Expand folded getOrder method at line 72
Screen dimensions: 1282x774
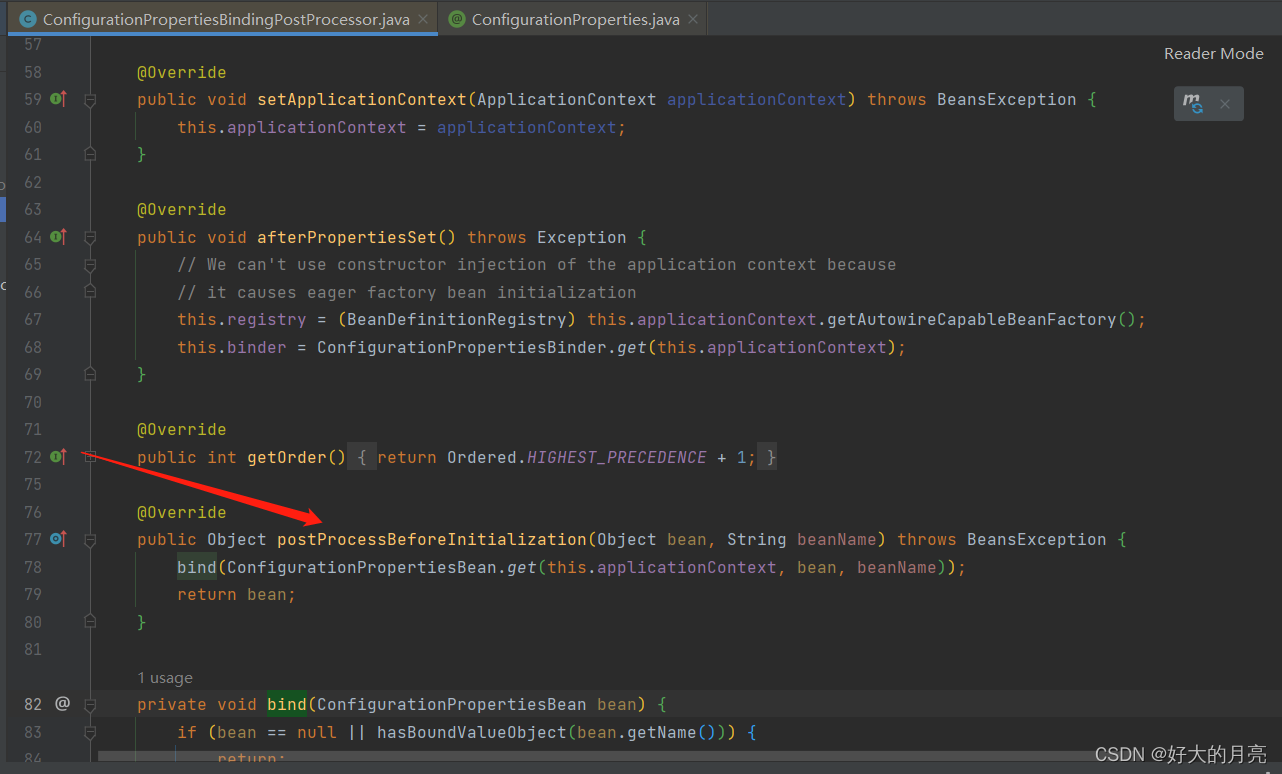point(90,457)
